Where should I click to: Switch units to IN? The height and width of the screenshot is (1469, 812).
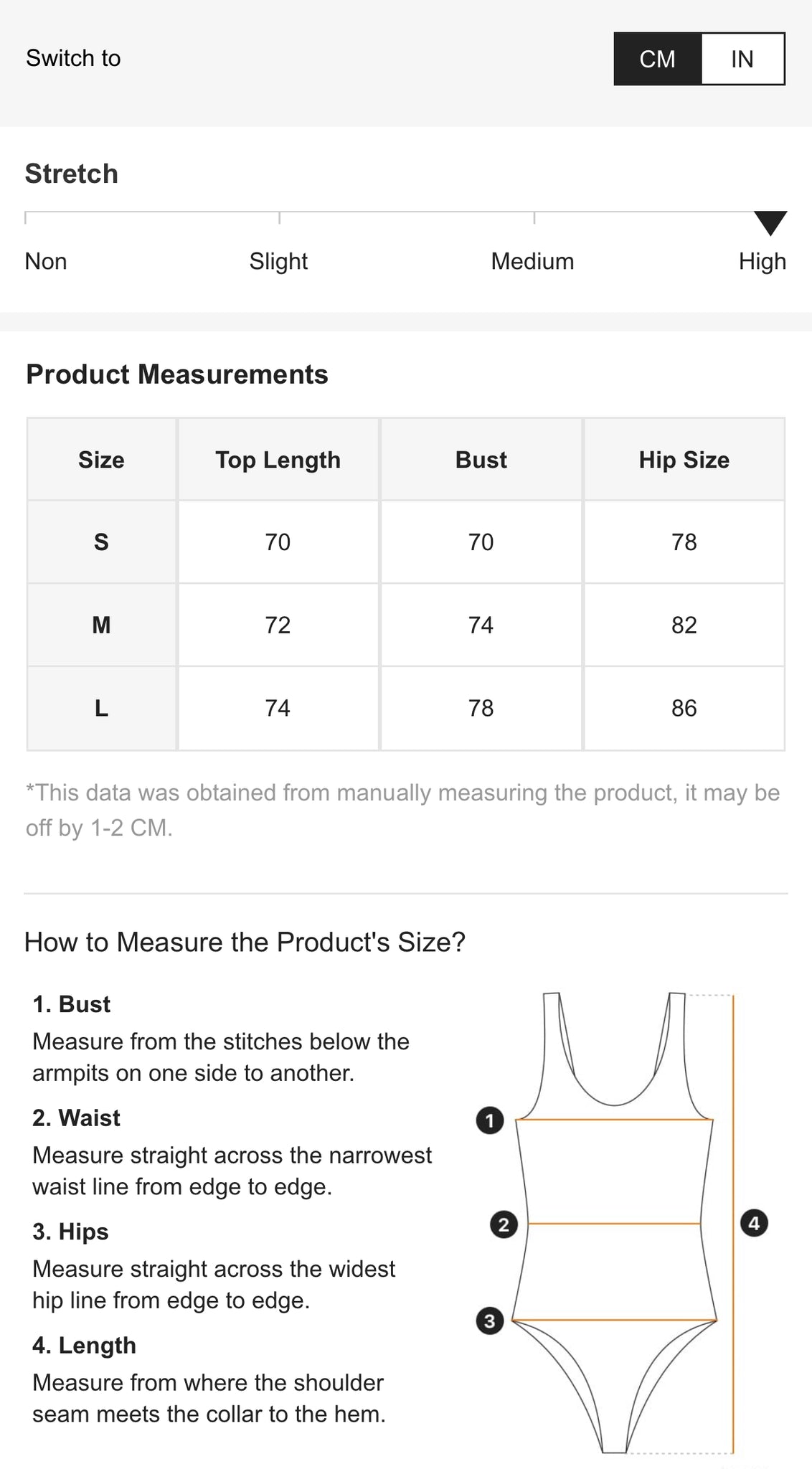tap(742, 59)
